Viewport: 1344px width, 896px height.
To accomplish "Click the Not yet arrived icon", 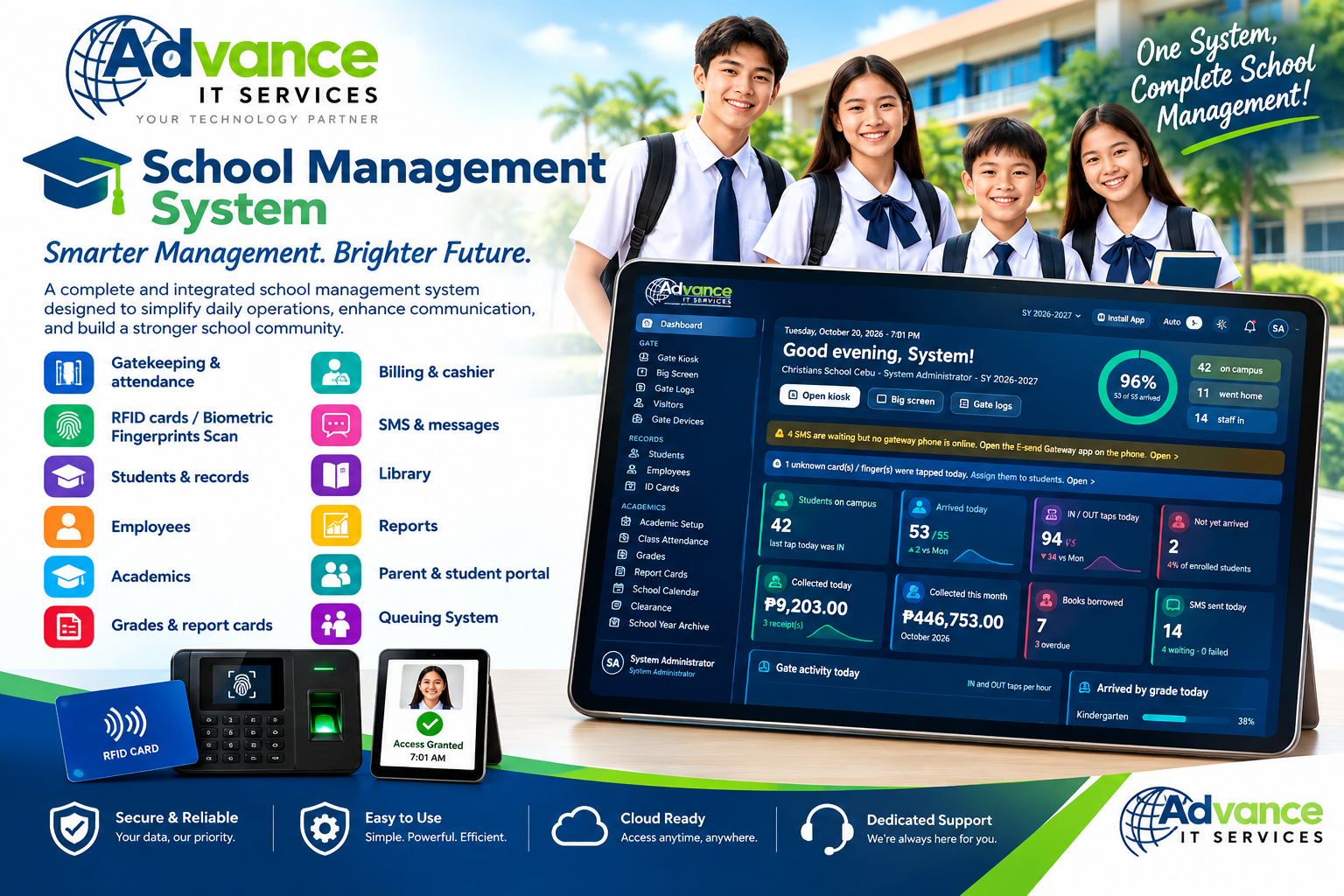I will coord(1179,521).
